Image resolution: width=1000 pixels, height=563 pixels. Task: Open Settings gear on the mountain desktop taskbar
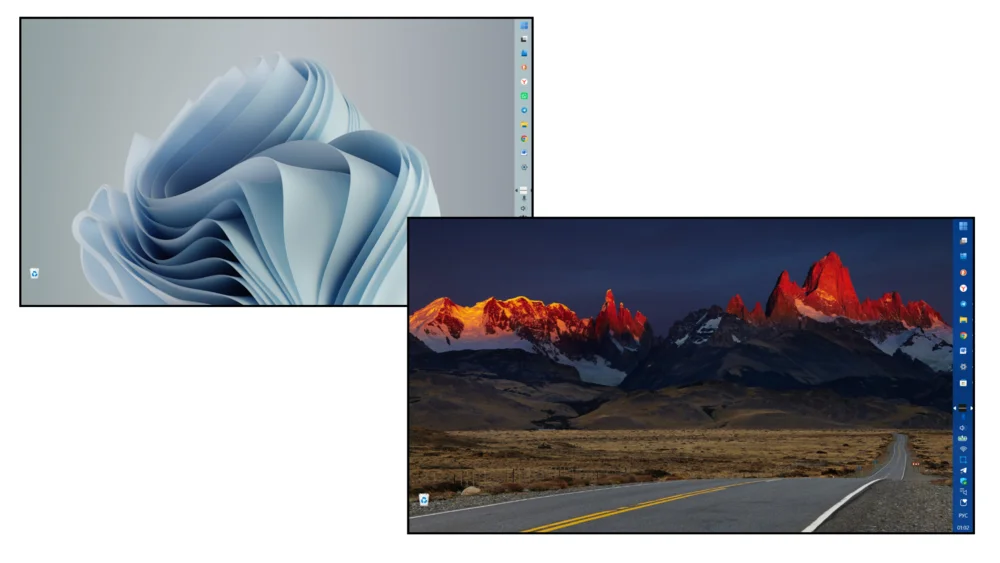tap(963, 367)
